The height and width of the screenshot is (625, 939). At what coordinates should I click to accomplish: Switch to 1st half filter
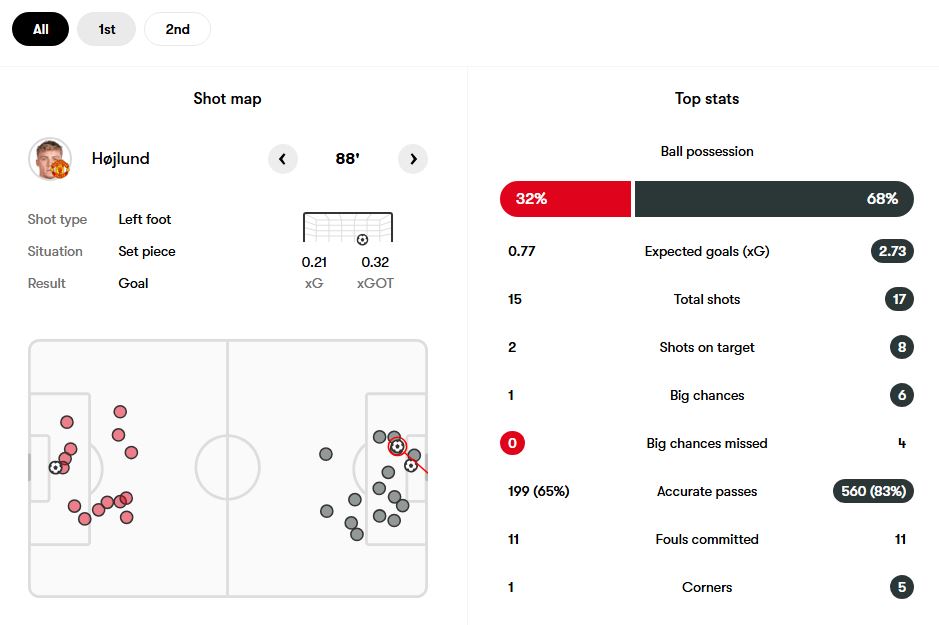click(107, 29)
